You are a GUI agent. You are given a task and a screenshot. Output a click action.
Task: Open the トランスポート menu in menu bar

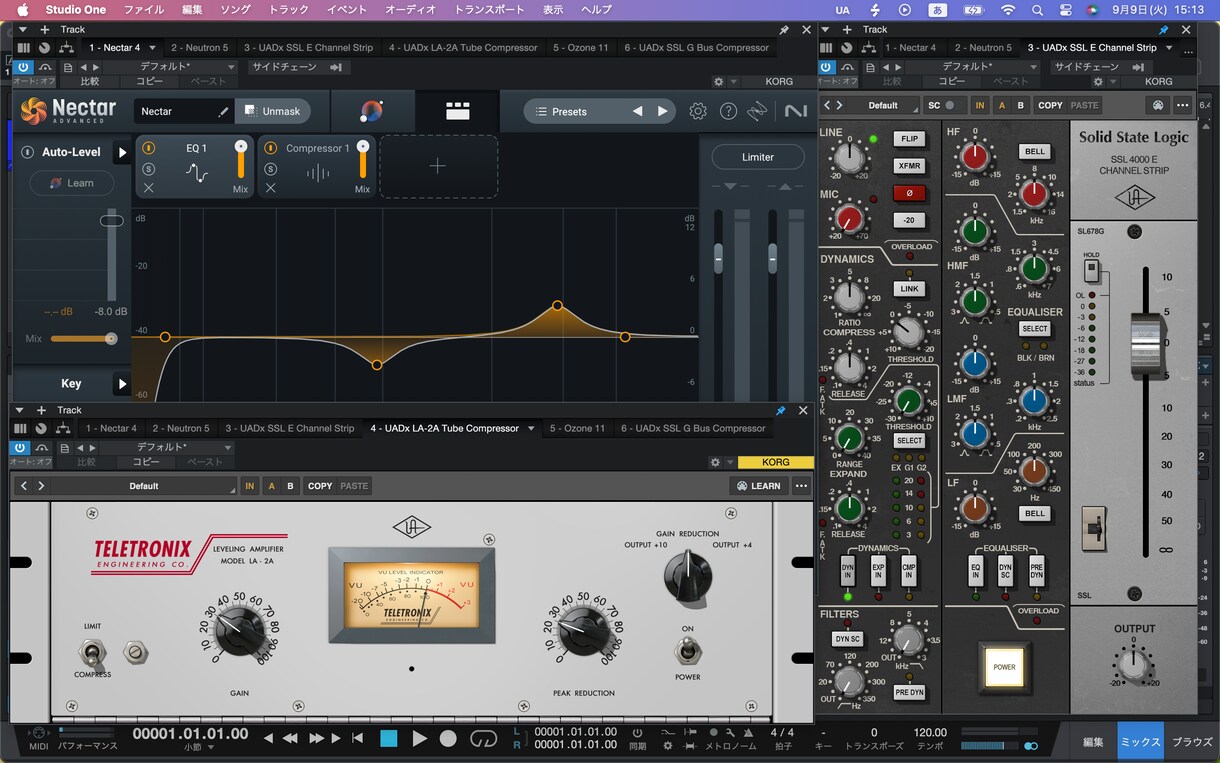pos(489,9)
